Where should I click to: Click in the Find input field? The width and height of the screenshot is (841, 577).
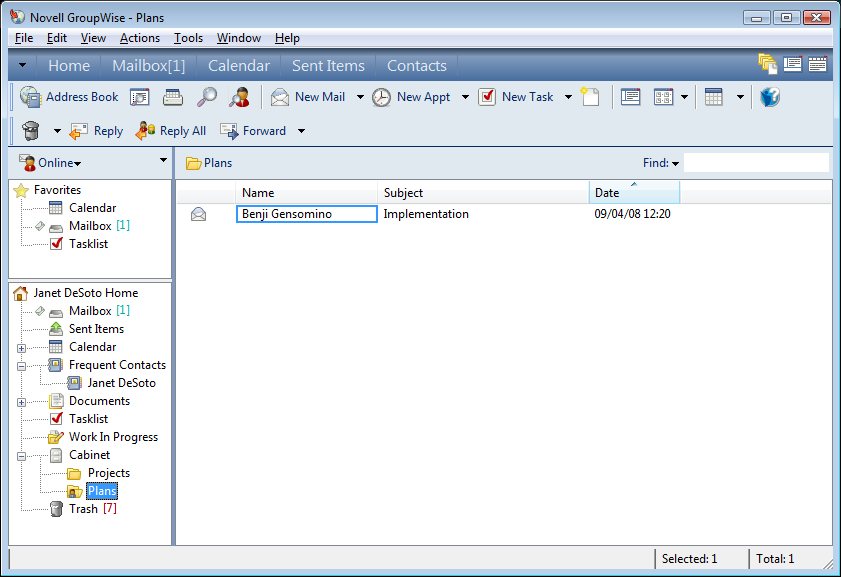(756, 163)
